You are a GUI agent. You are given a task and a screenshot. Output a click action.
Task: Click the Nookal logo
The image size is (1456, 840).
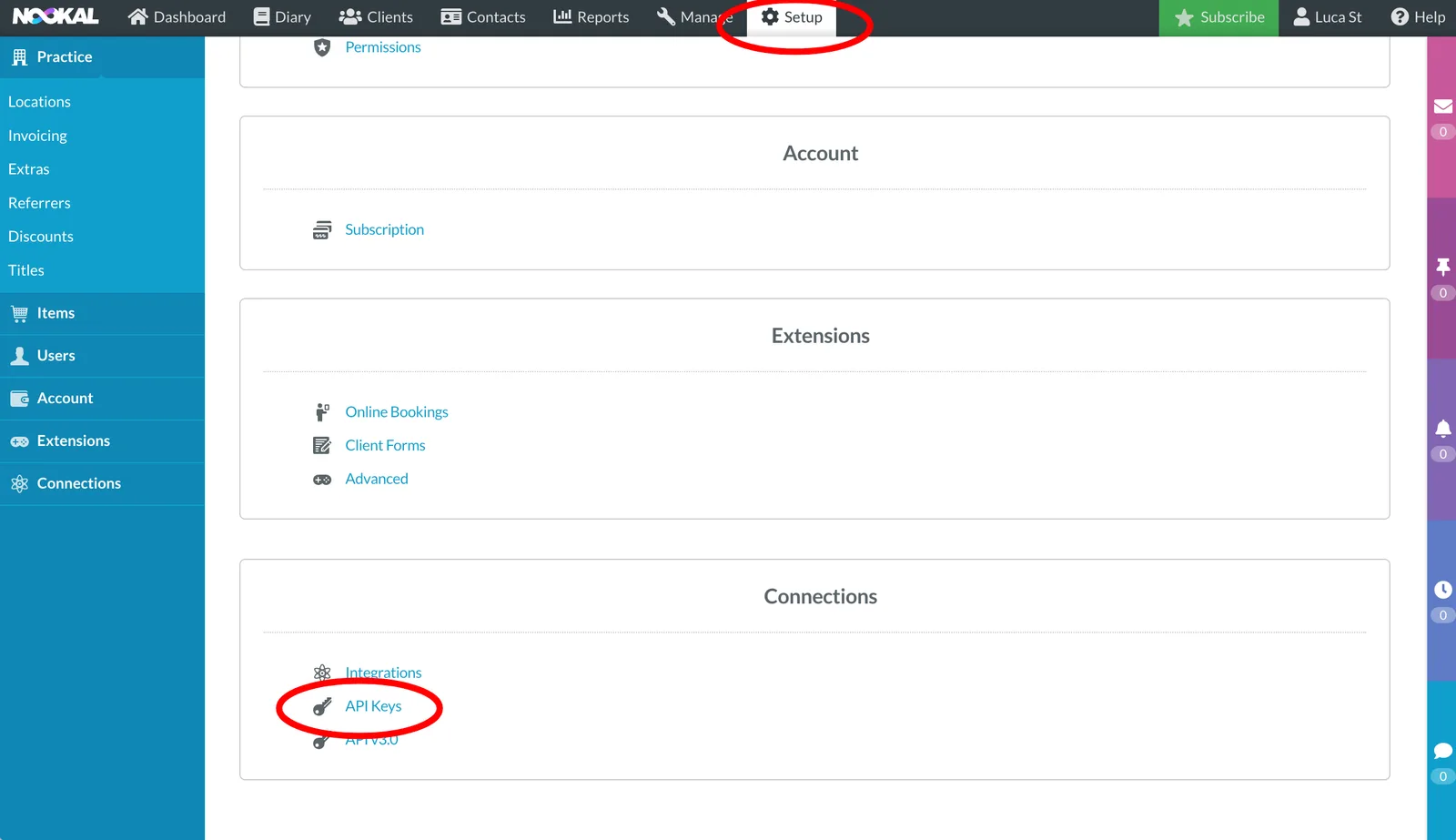[56, 16]
